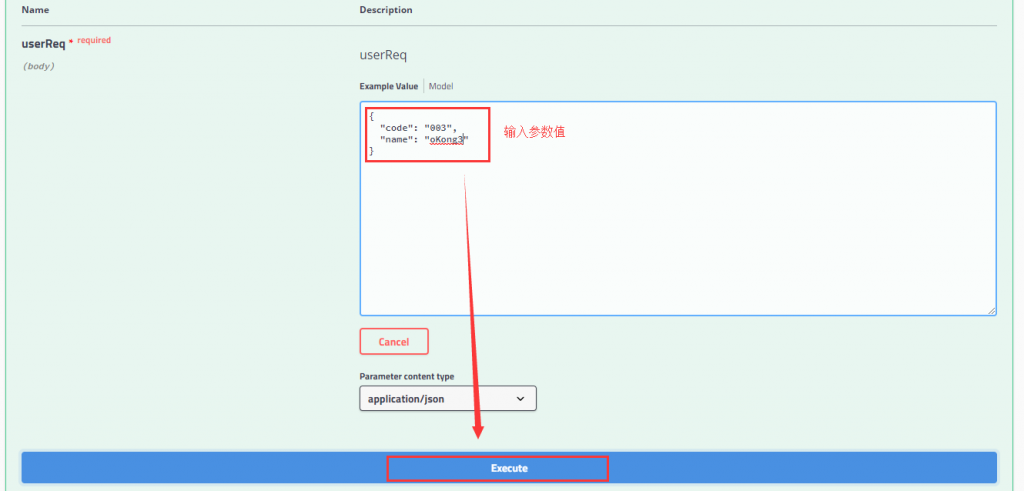The image size is (1024, 491).
Task: Click the userReq description text
Action: coord(383,55)
